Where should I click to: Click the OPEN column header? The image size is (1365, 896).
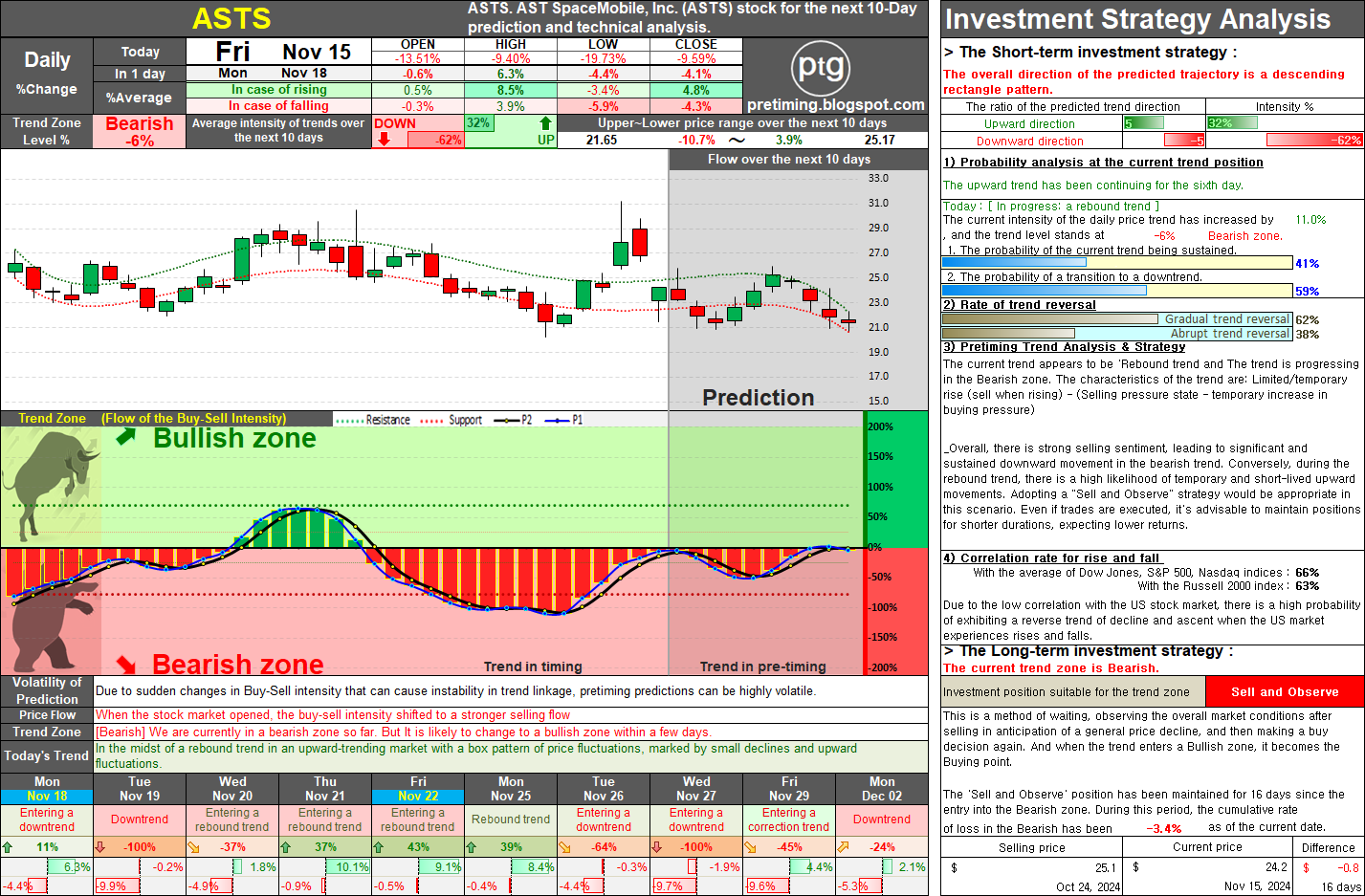click(x=418, y=44)
